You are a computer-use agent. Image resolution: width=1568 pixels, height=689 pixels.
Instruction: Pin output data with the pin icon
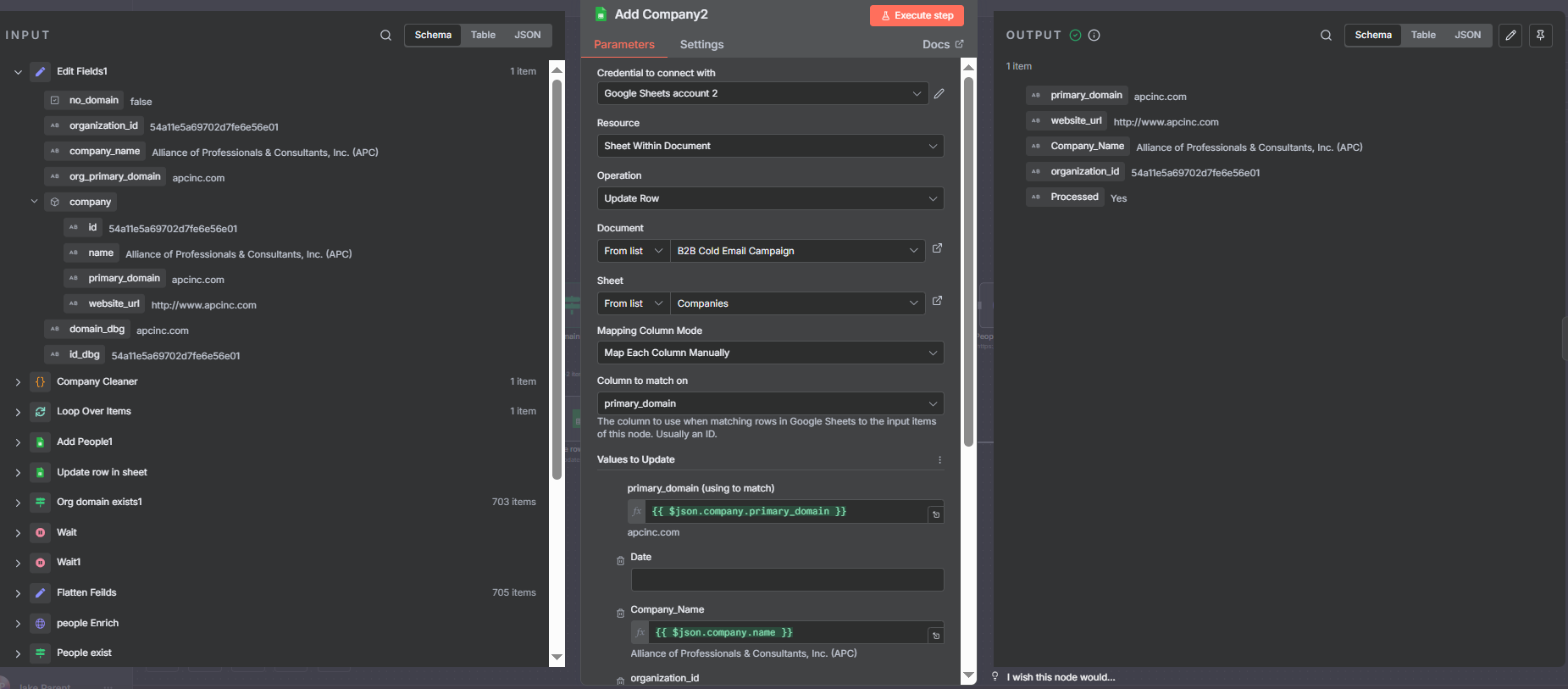pyautogui.click(x=1540, y=36)
